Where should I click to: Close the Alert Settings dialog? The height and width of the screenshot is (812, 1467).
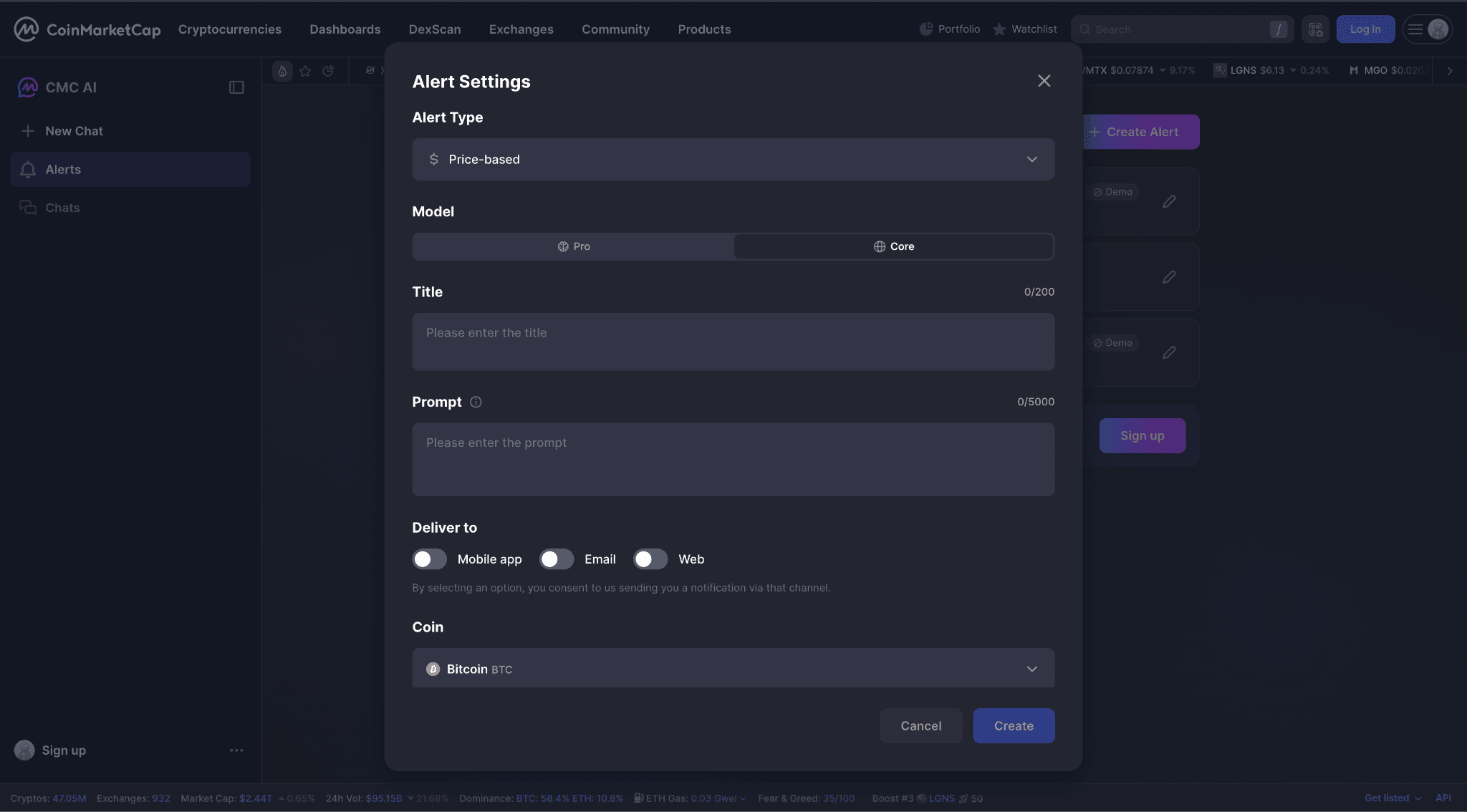1044,81
